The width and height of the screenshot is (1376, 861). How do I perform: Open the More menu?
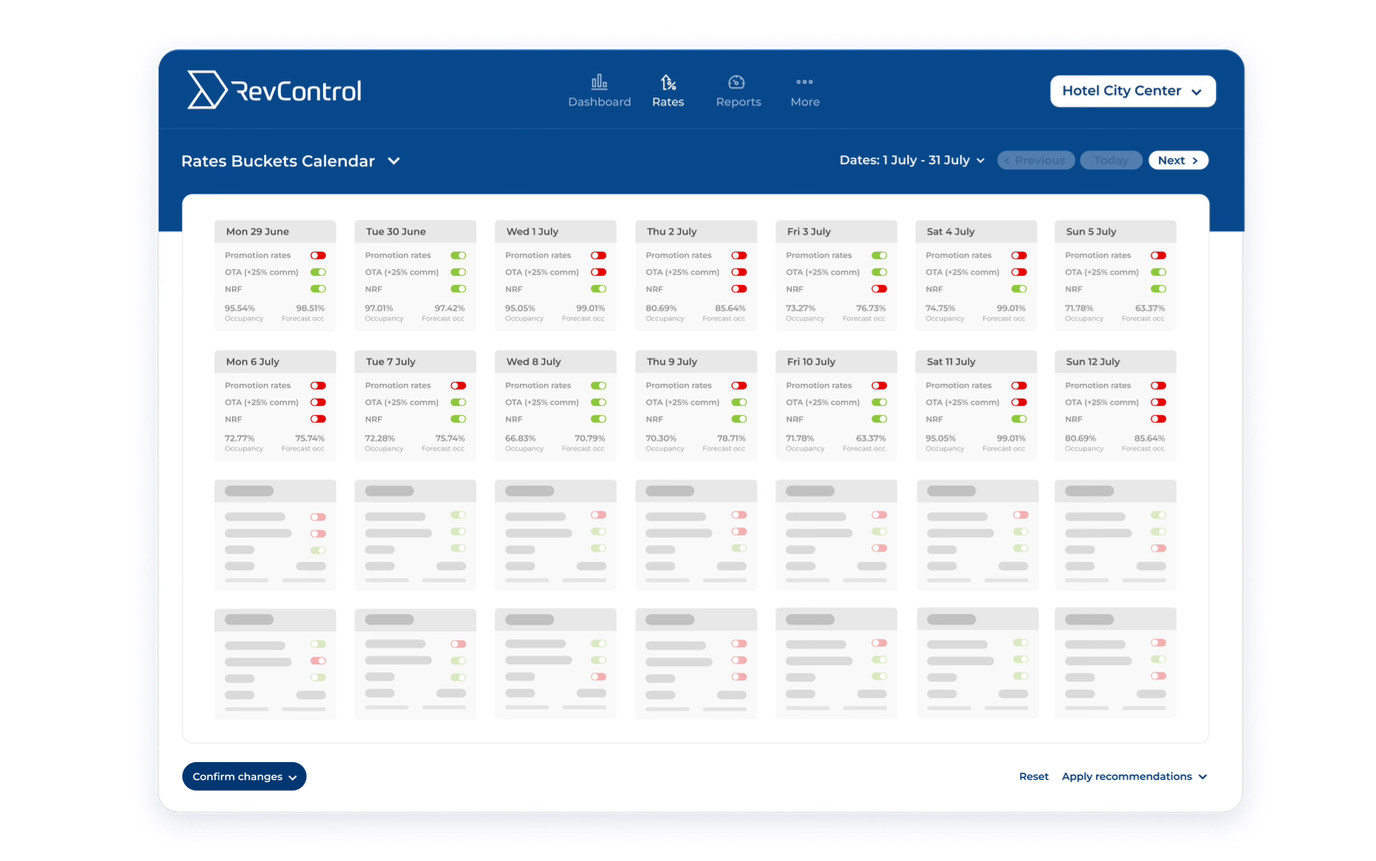coord(805,91)
